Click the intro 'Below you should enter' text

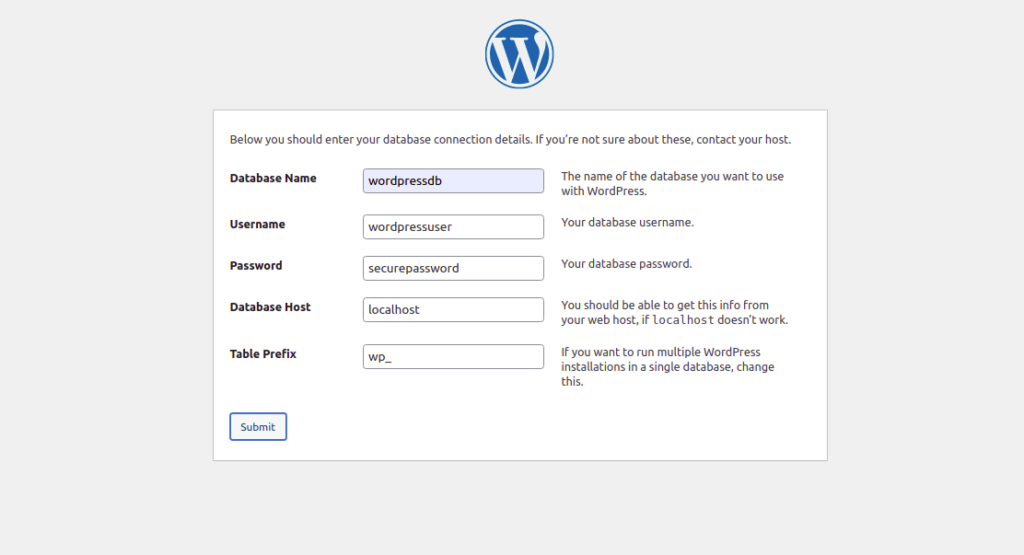tap(510, 140)
